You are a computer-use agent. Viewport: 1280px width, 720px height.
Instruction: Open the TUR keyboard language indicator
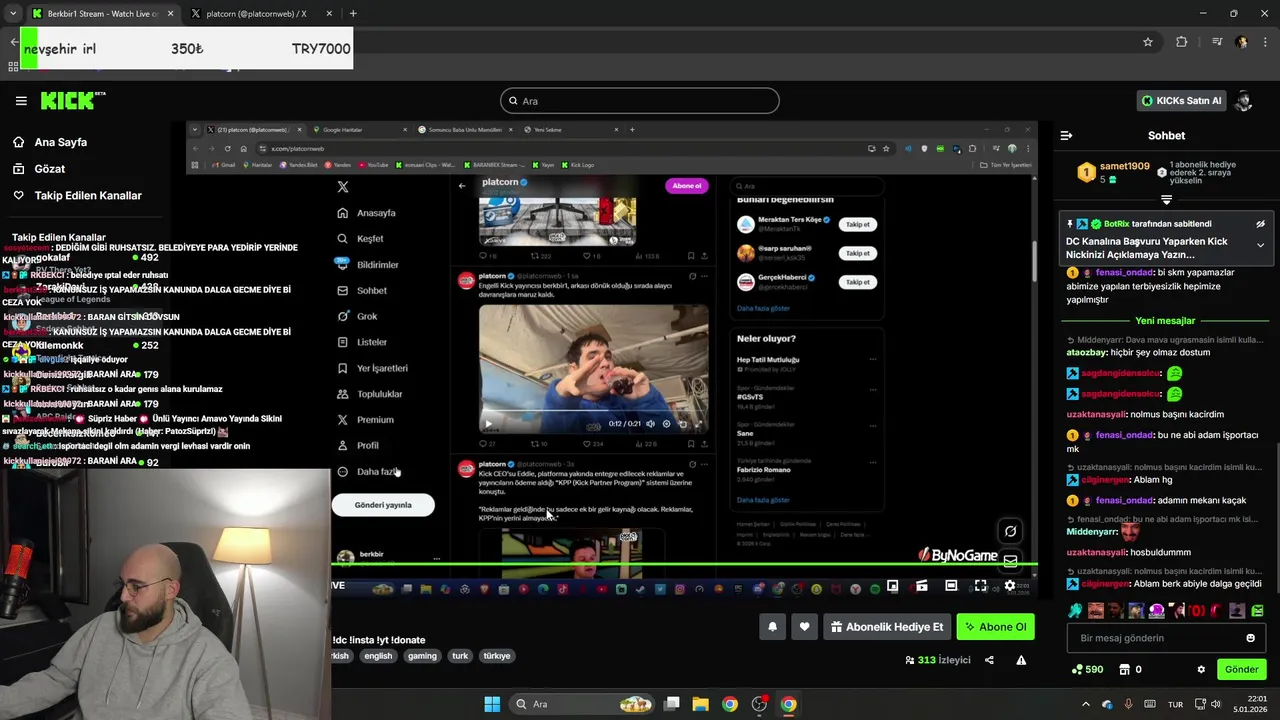[x=1176, y=704]
